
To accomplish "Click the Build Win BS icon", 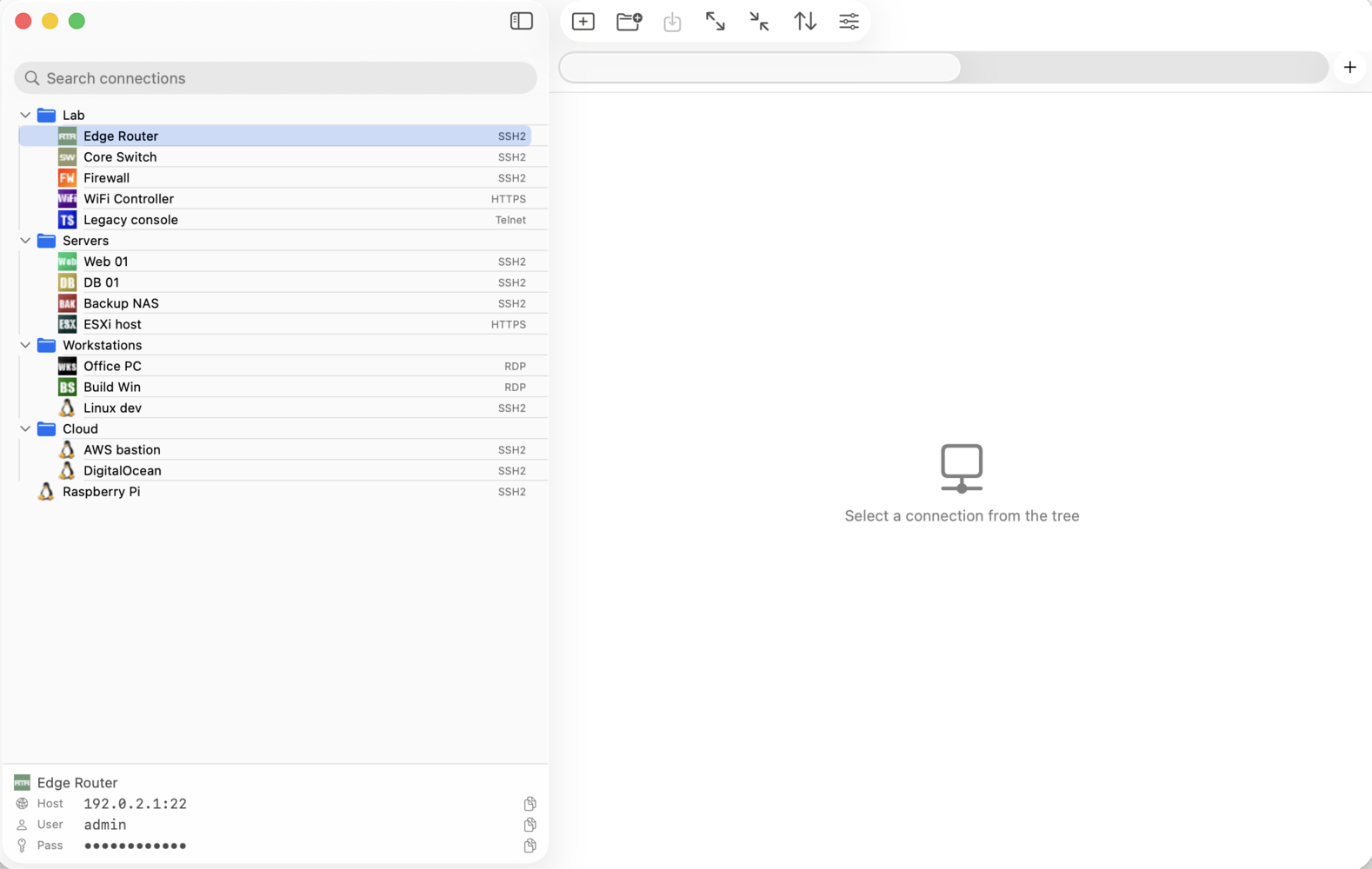I will (x=67, y=387).
